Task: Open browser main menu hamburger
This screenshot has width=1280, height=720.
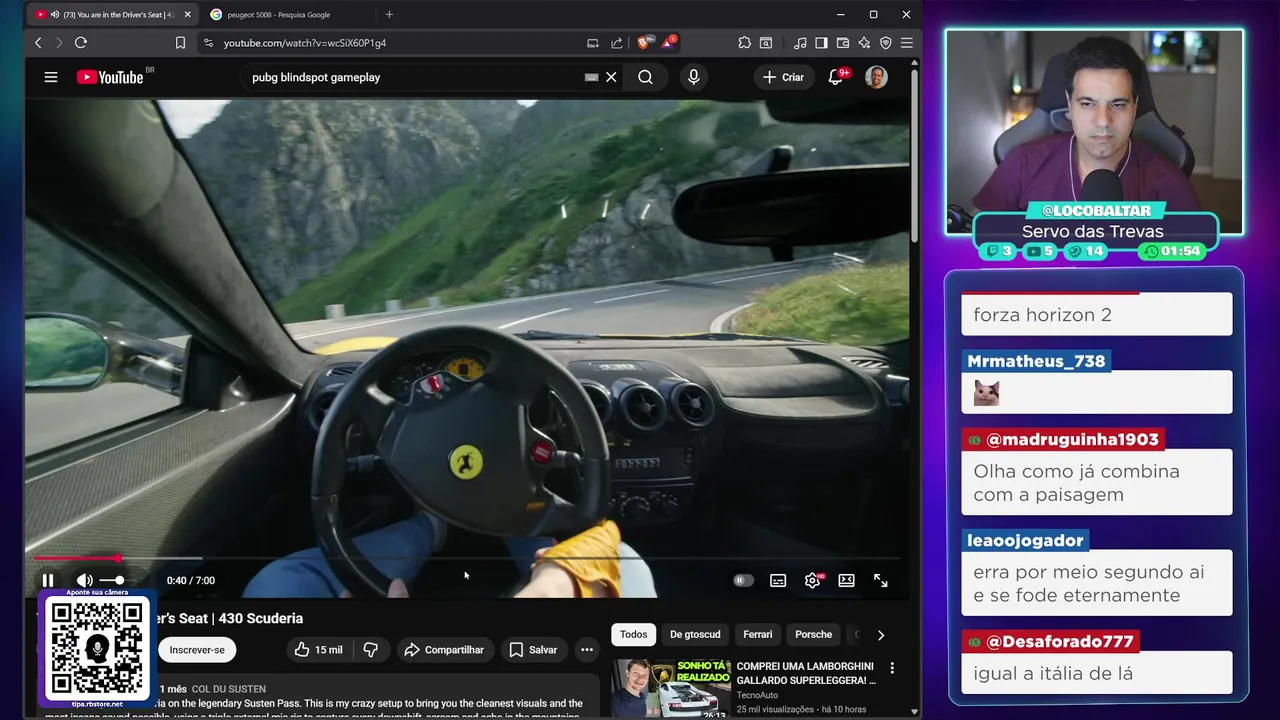Action: click(907, 43)
